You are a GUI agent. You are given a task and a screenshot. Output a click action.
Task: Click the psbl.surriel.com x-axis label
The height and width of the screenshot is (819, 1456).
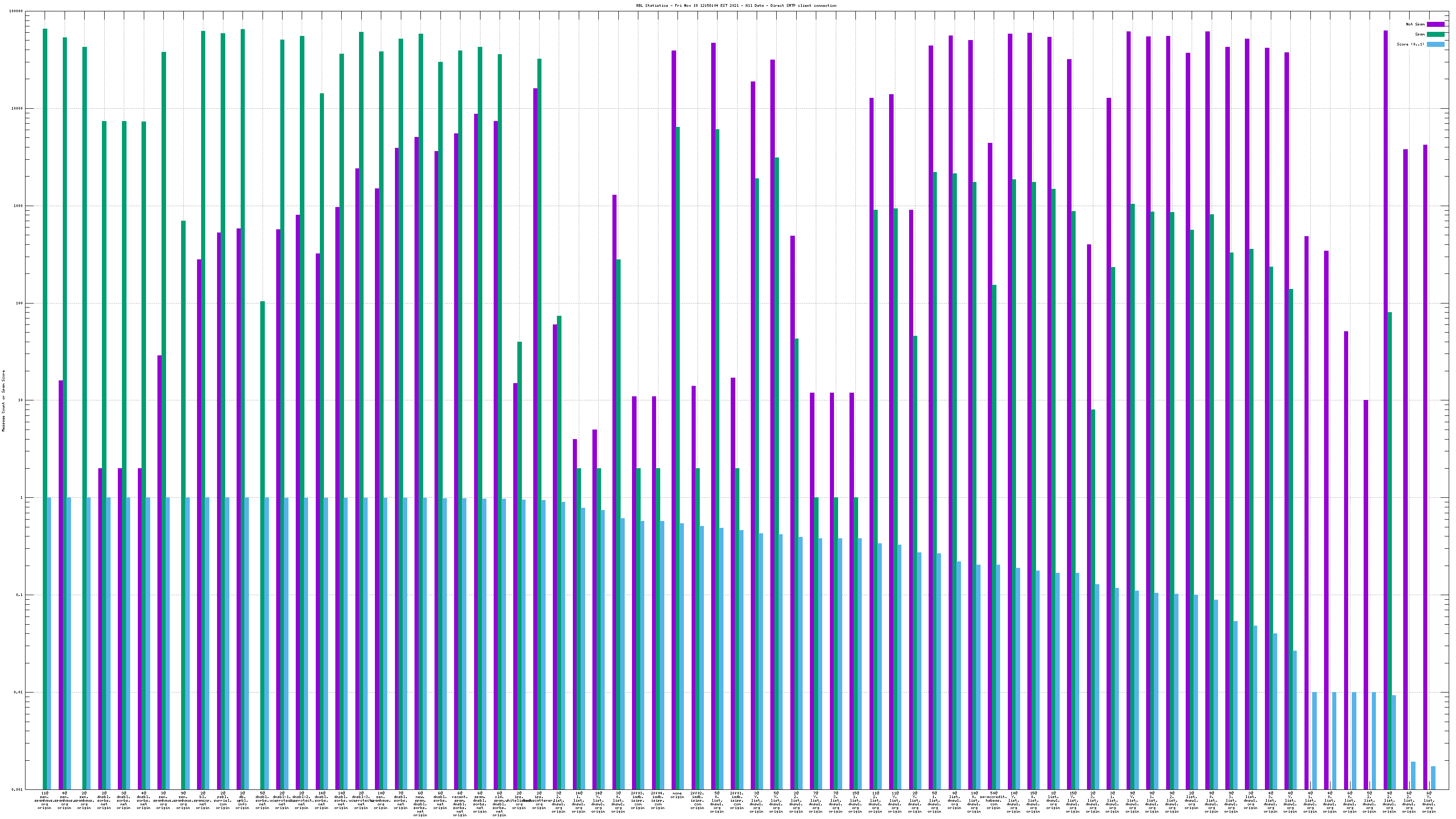[x=222, y=800]
